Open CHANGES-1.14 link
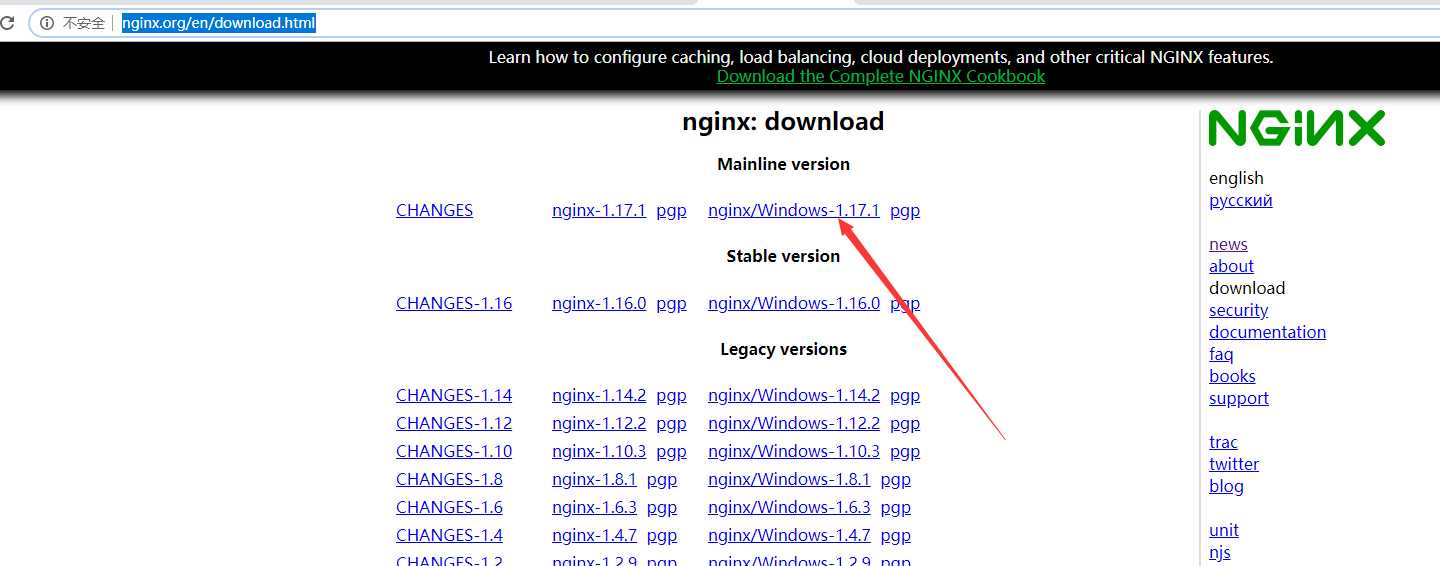The image size is (1440, 566). (454, 395)
